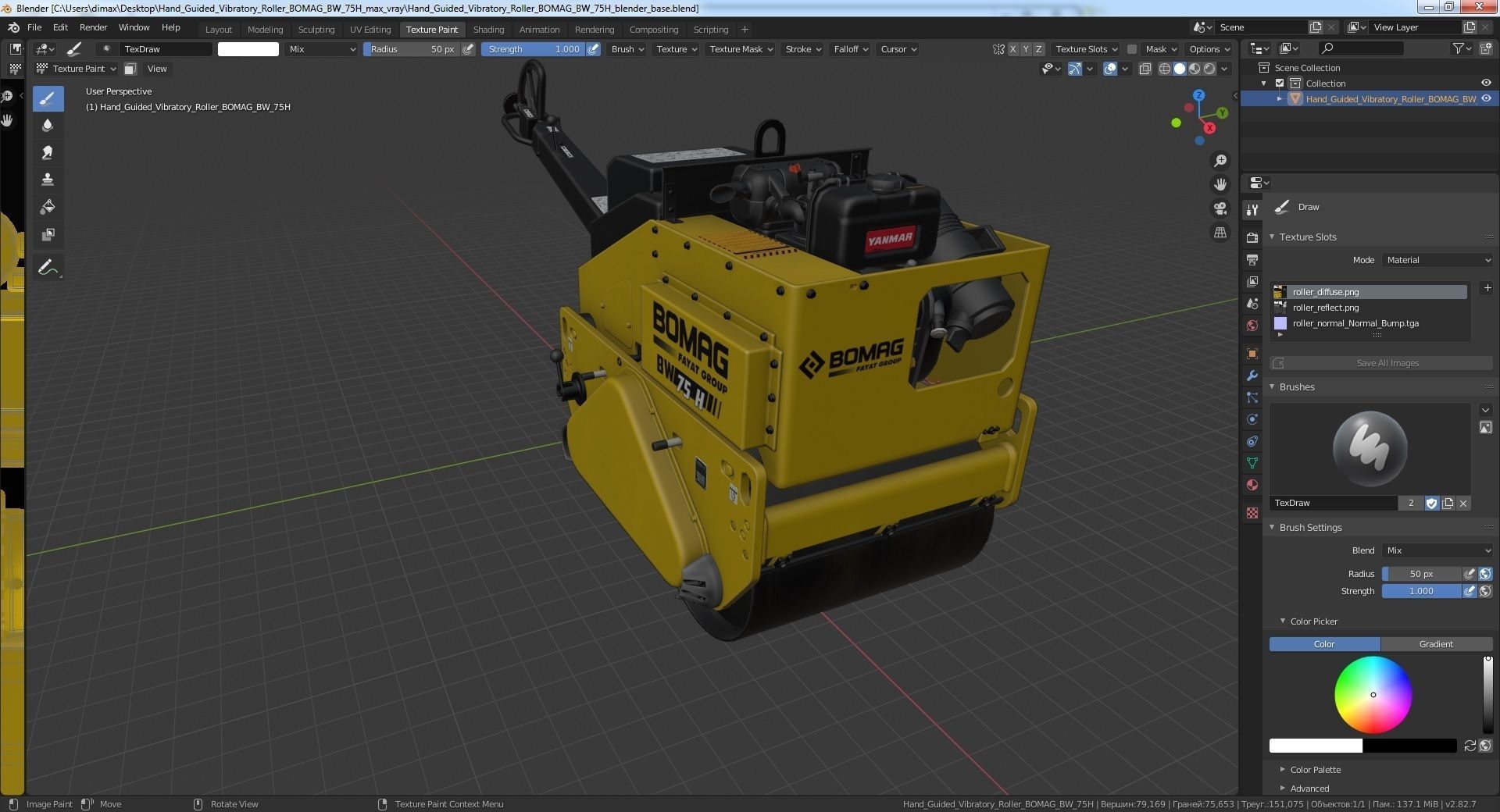Open the View menu in viewport

(157, 69)
